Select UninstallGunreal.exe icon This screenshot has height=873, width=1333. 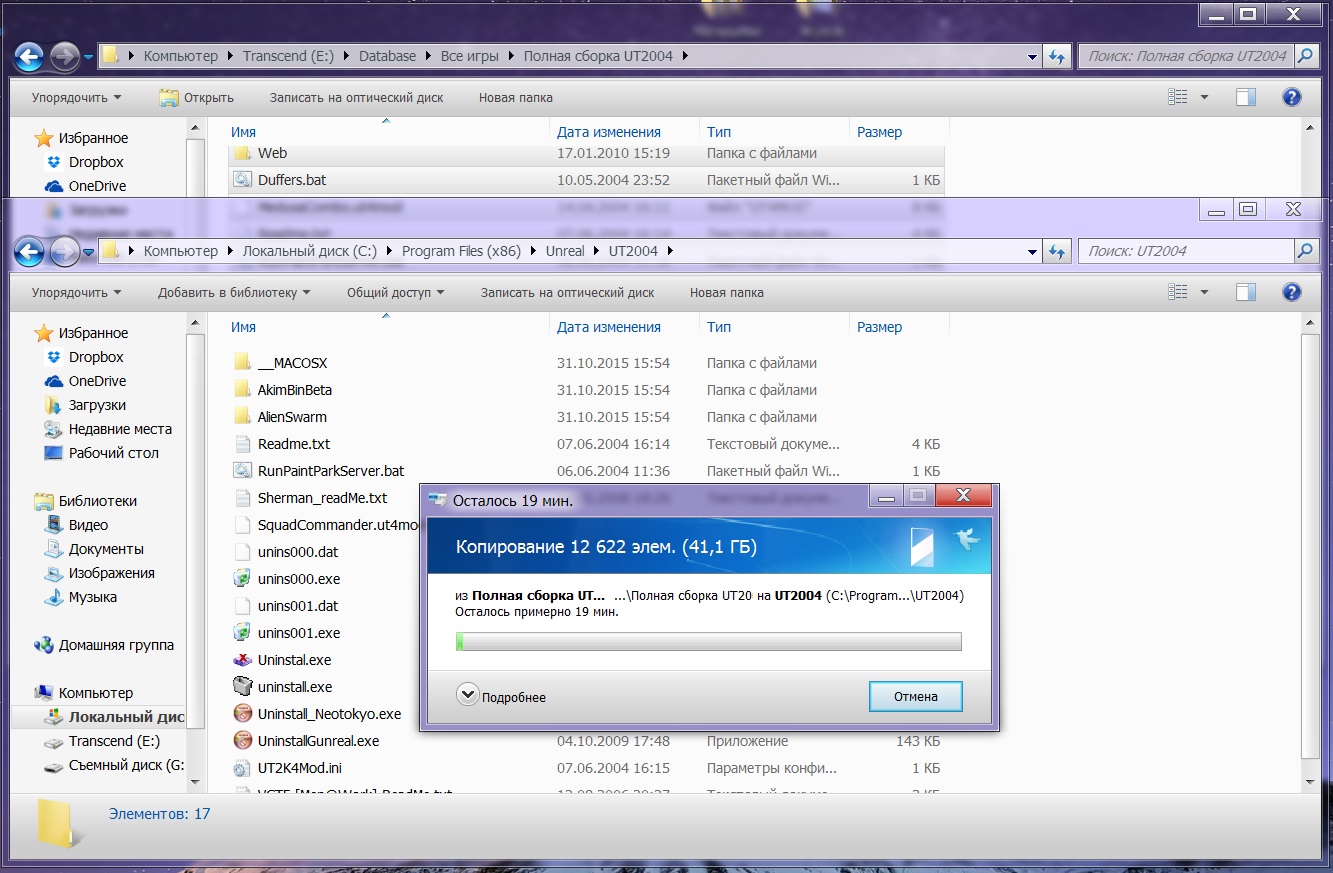tap(242, 740)
